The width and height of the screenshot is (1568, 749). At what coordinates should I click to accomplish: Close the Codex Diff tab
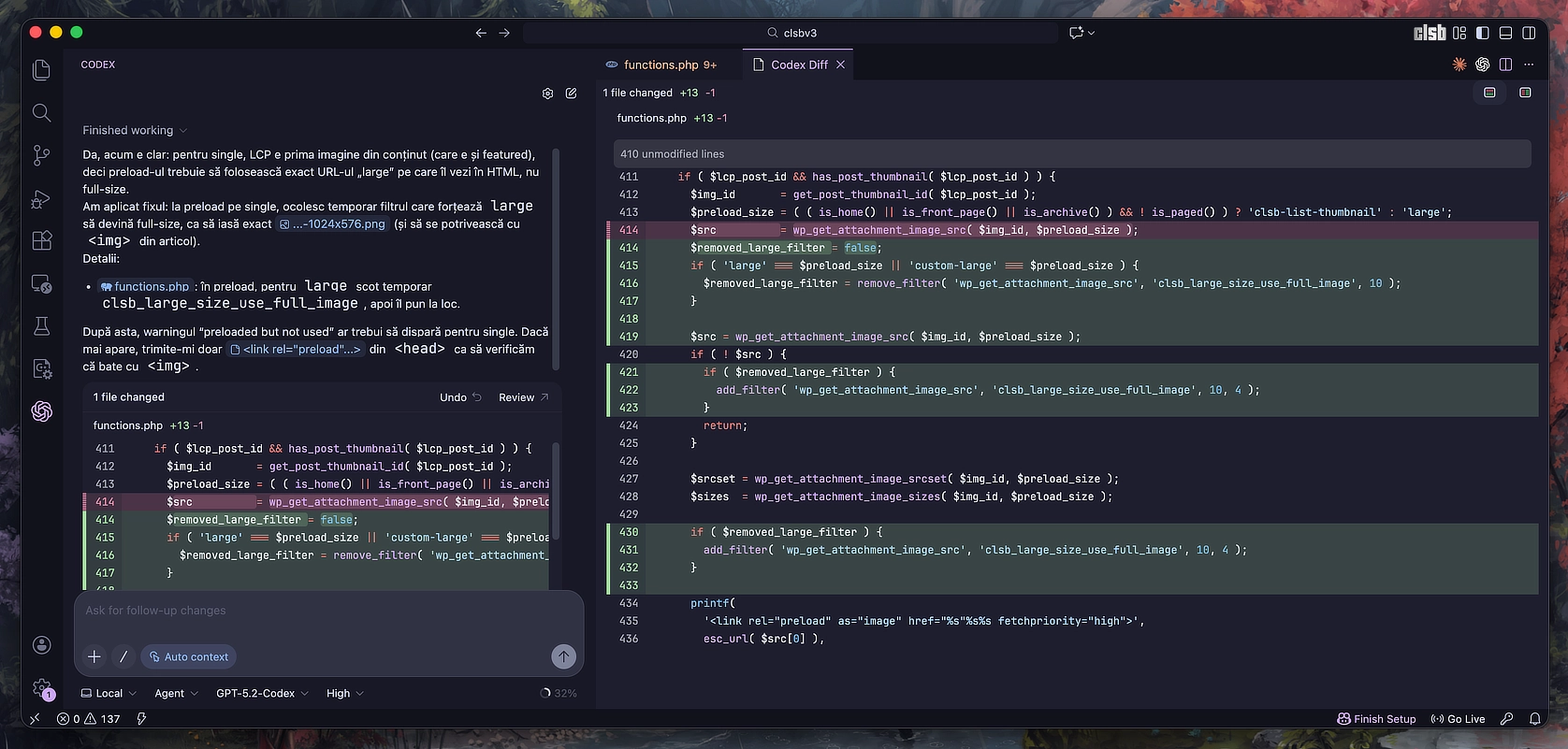click(x=840, y=65)
